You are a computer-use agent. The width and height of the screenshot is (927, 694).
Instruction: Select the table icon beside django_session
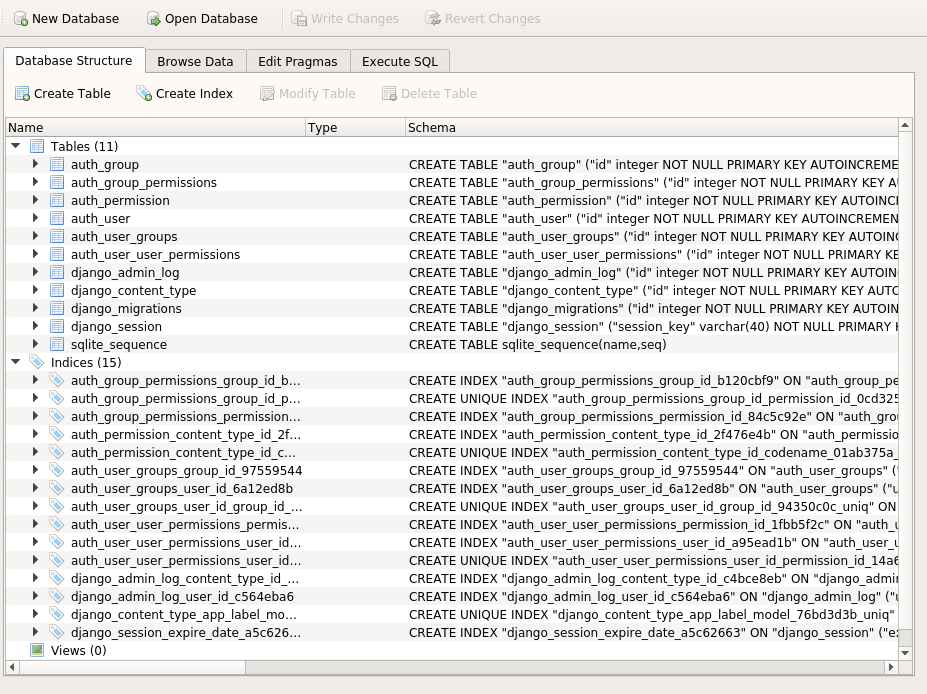(x=57, y=326)
